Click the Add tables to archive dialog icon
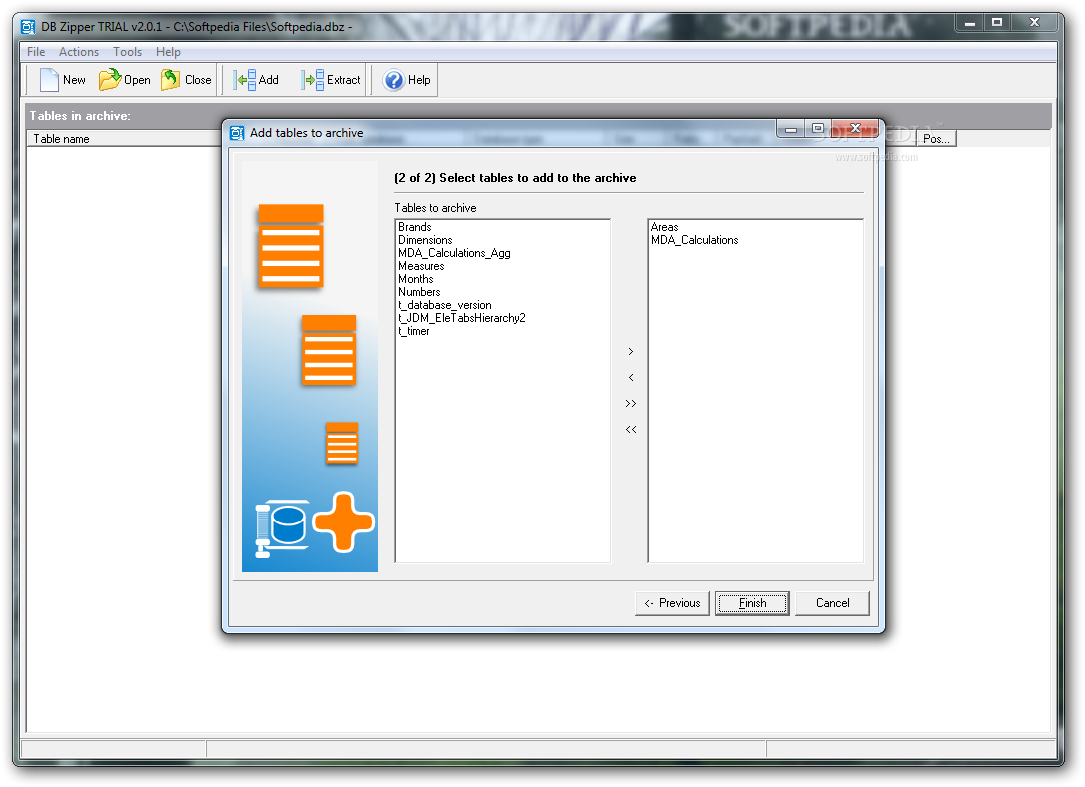1085x787 pixels. point(237,133)
